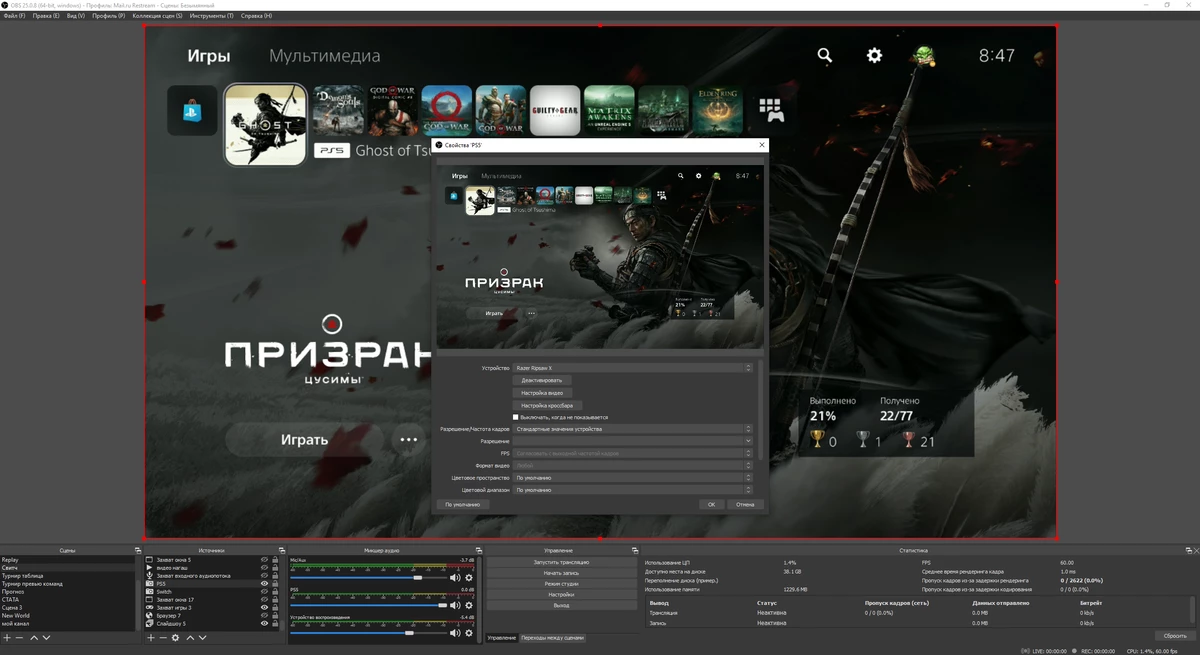Move the source down in the Источники panel
This screenshot has width=1200, height=655.
202,637
